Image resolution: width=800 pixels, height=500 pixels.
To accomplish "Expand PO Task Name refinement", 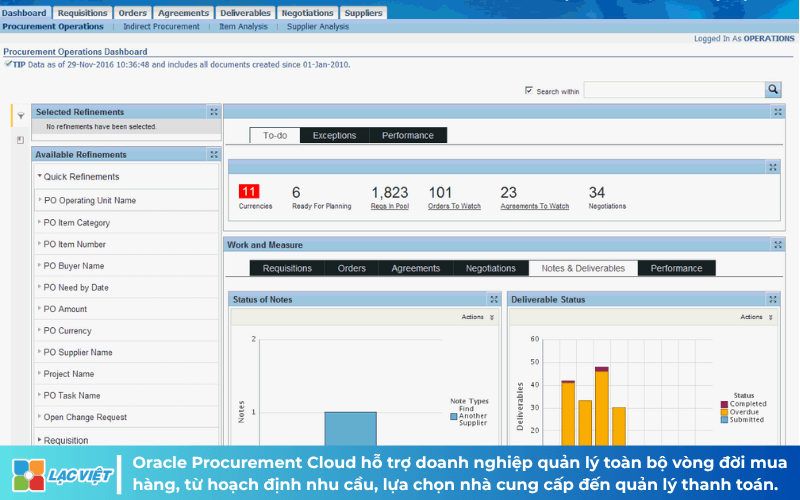I will click(x=39, y=395).
